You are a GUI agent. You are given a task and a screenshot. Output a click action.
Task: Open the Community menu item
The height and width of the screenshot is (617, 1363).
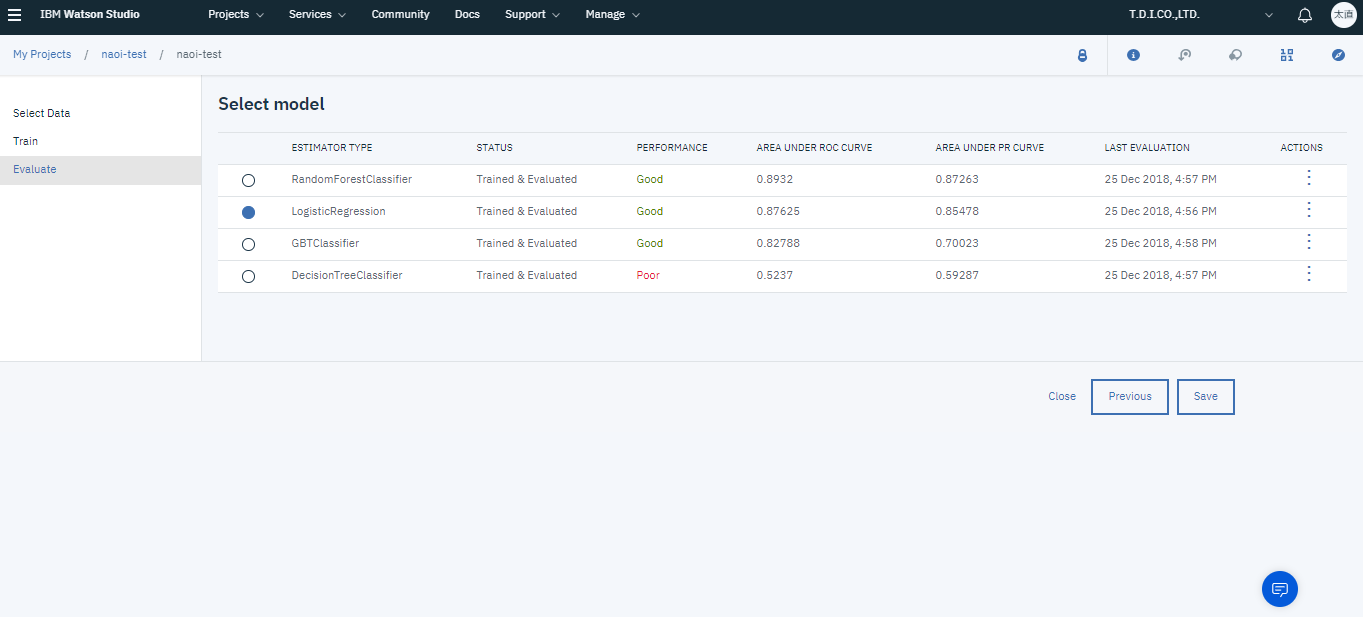pos(400,15)
